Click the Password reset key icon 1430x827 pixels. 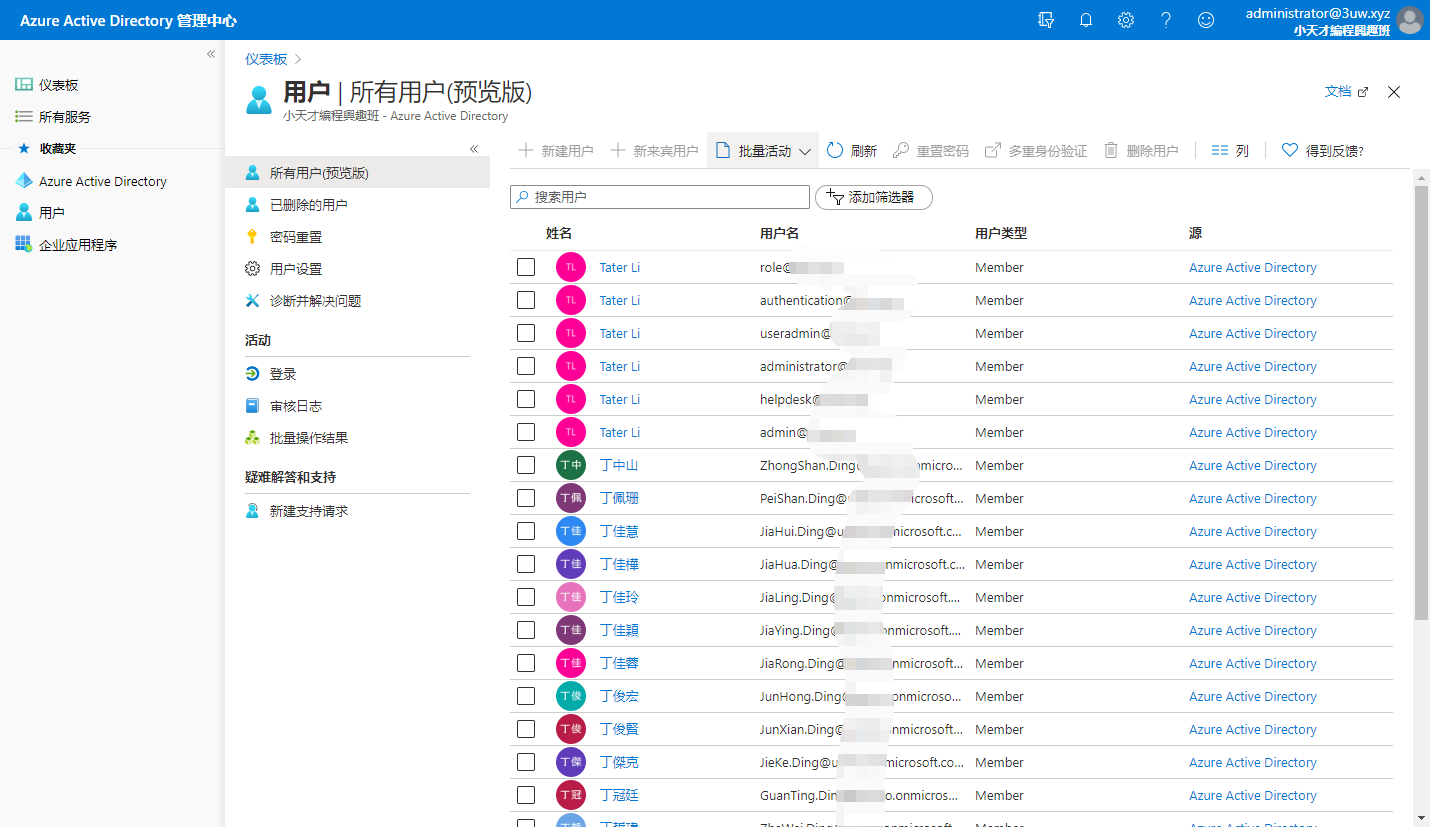tap(252, 237)
